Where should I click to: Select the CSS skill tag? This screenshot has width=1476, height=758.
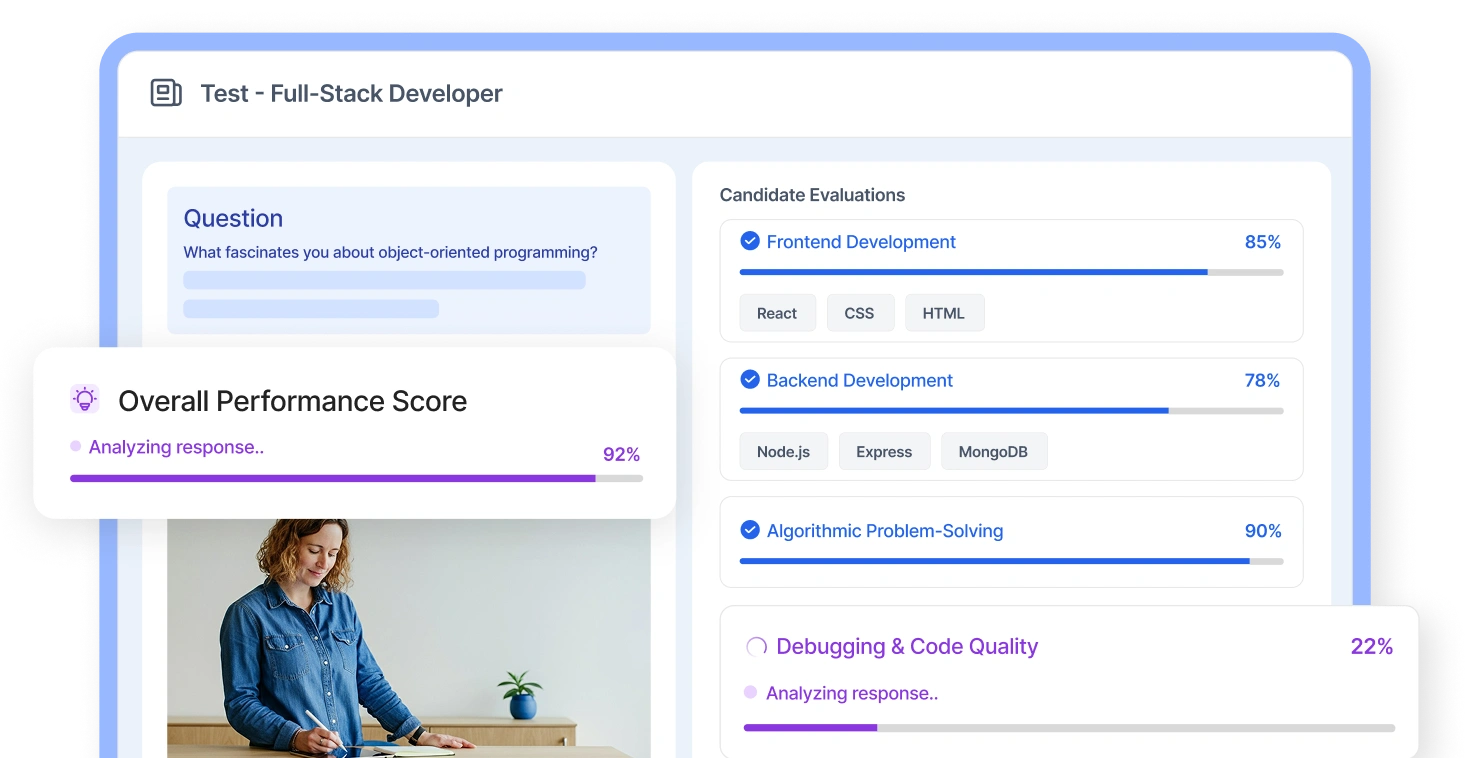coord(859,313)
